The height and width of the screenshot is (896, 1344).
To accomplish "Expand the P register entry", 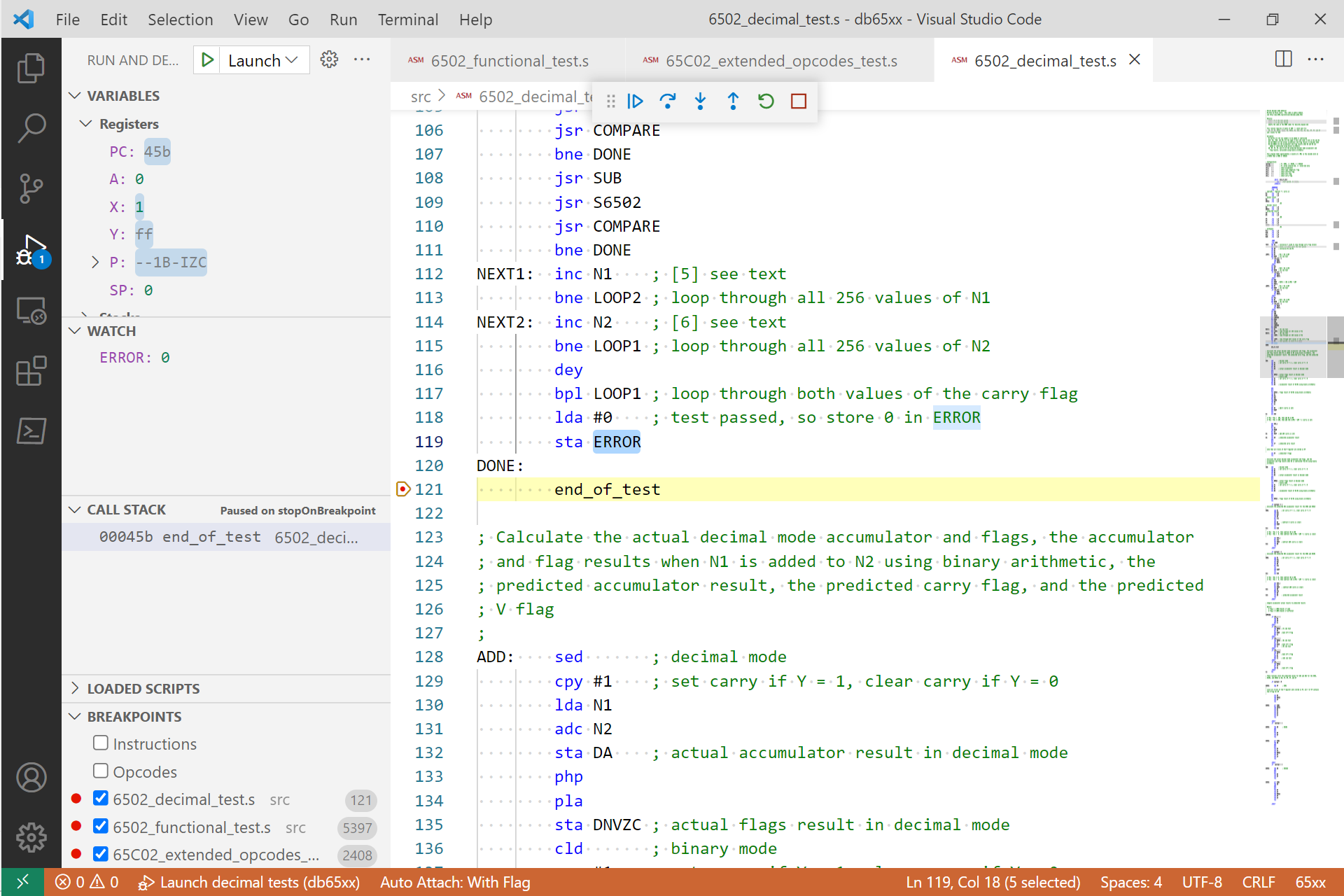I will coord(95,262).
